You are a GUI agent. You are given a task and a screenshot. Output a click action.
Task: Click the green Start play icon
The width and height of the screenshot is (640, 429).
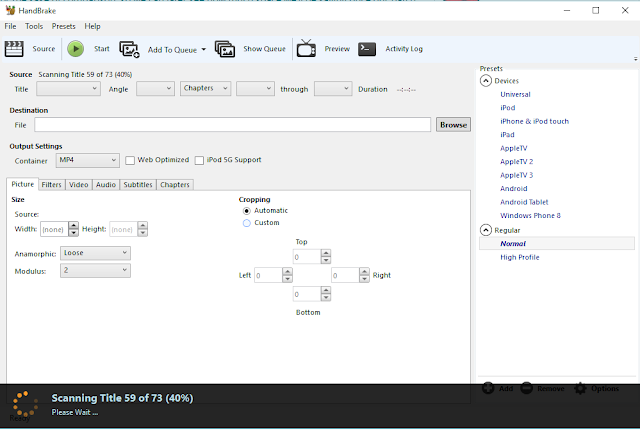[76, 49]
